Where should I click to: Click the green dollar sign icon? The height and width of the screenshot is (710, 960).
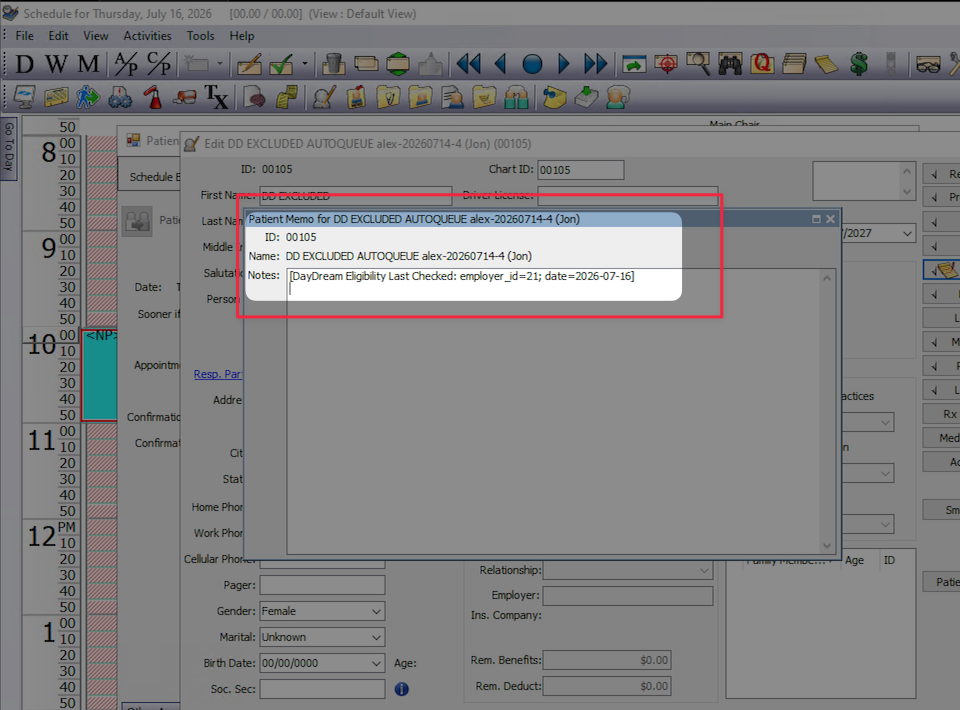point(859,64)
